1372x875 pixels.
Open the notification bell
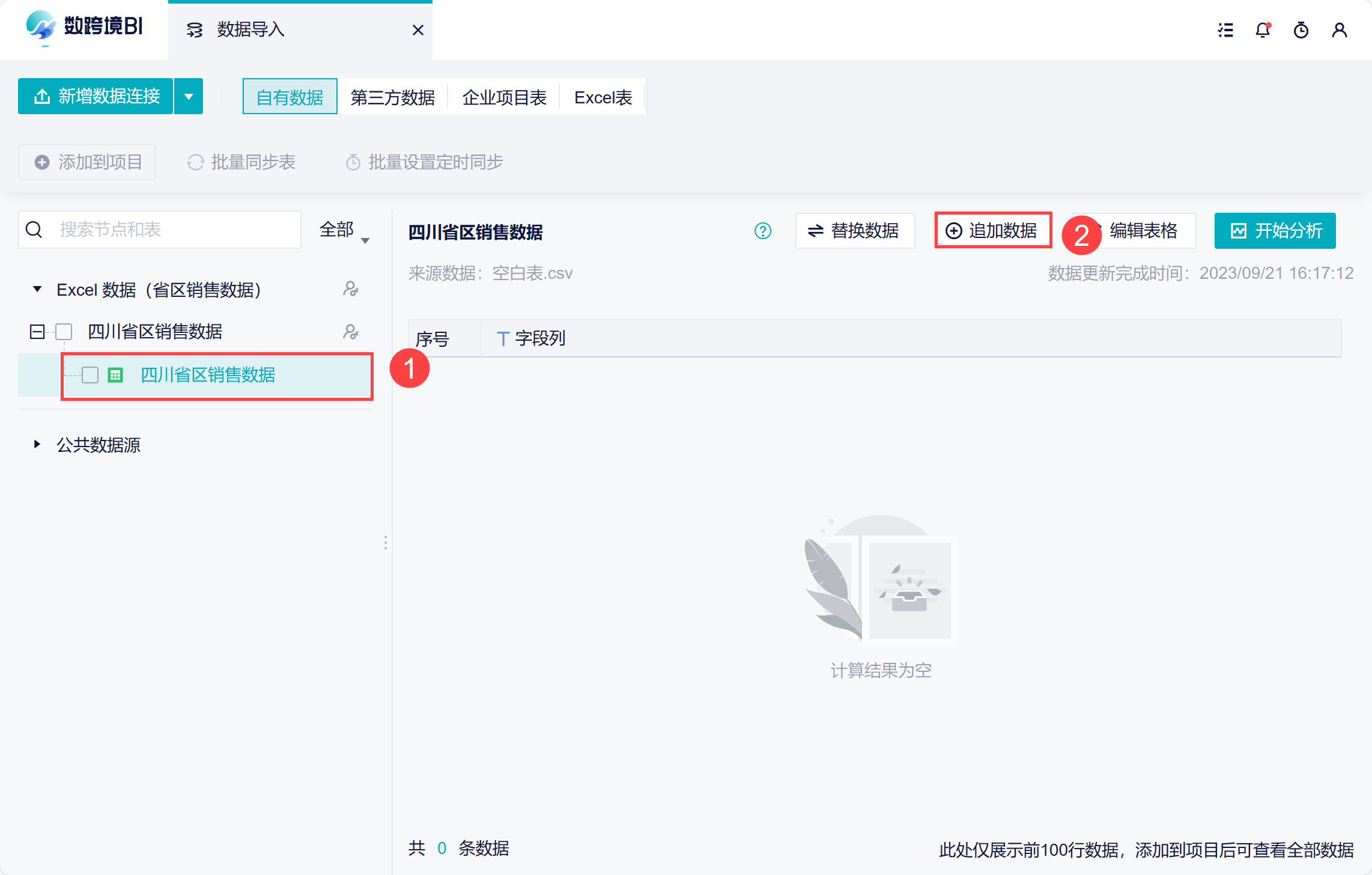coord(1263,30)
